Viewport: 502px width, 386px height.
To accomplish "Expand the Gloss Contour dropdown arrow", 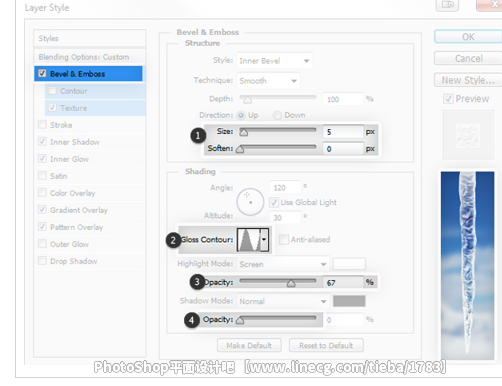I will coord(264,239).
